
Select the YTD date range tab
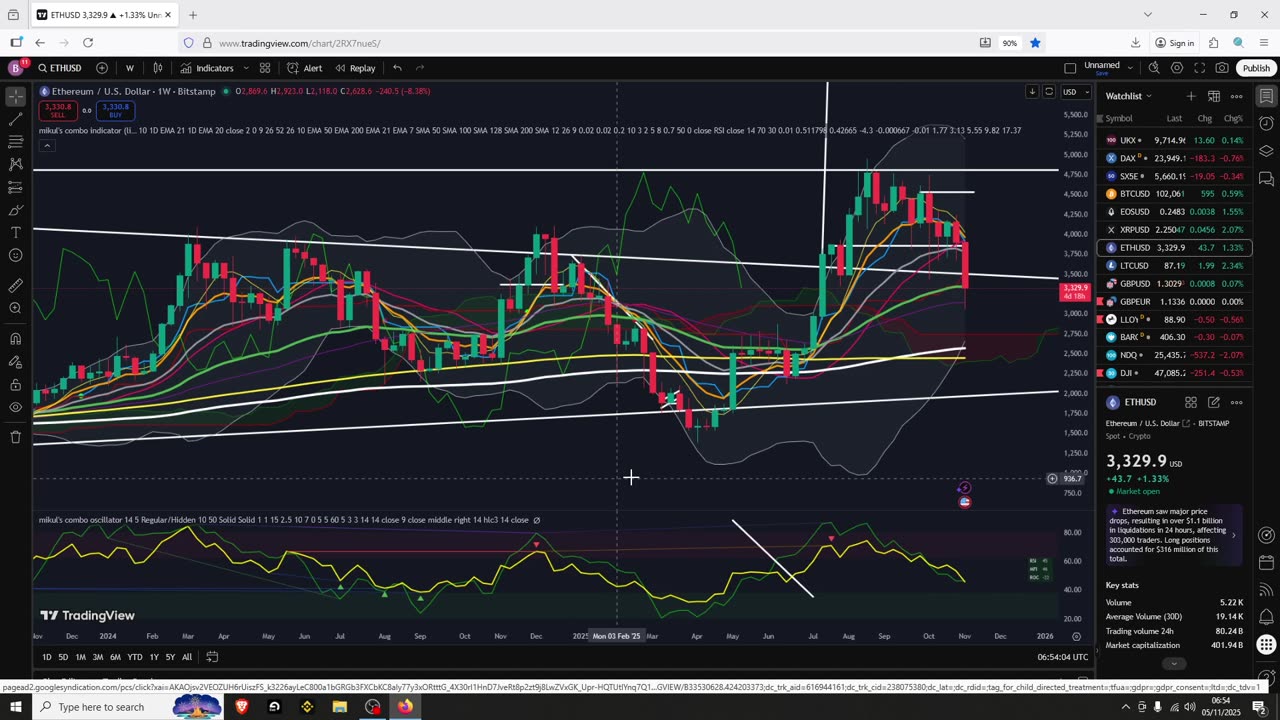135,657
